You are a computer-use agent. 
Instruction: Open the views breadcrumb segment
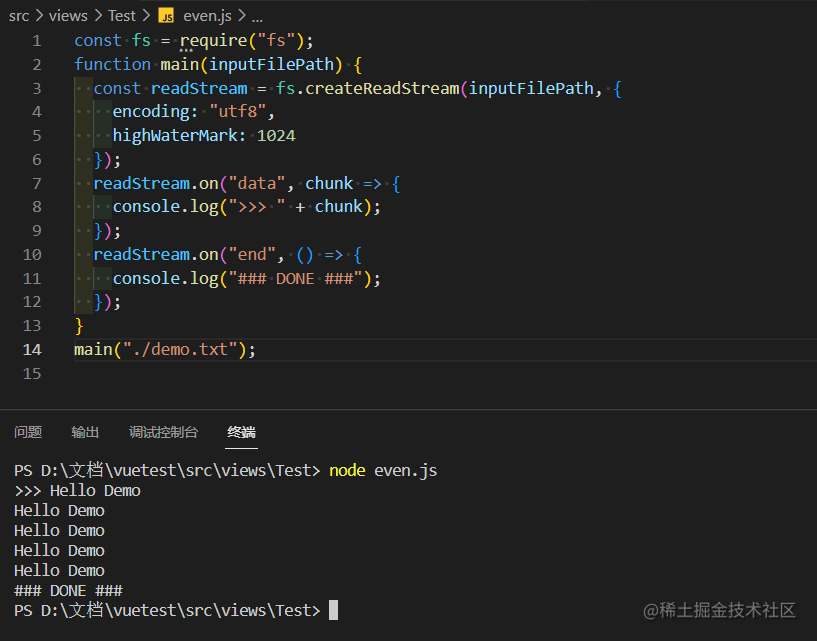point(68,16)
